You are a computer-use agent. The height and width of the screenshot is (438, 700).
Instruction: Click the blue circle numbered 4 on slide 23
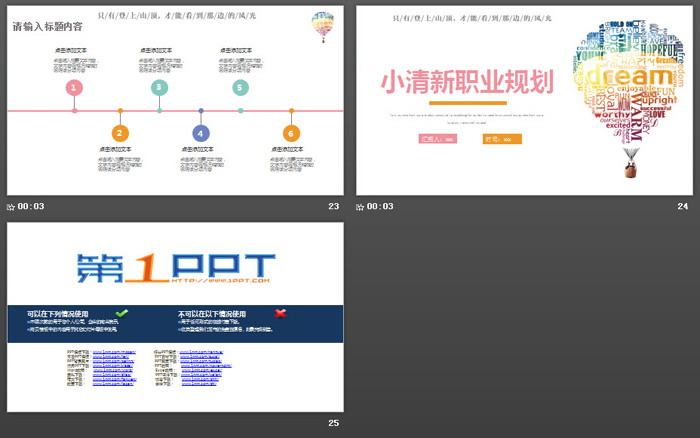(x=201, y=133)
